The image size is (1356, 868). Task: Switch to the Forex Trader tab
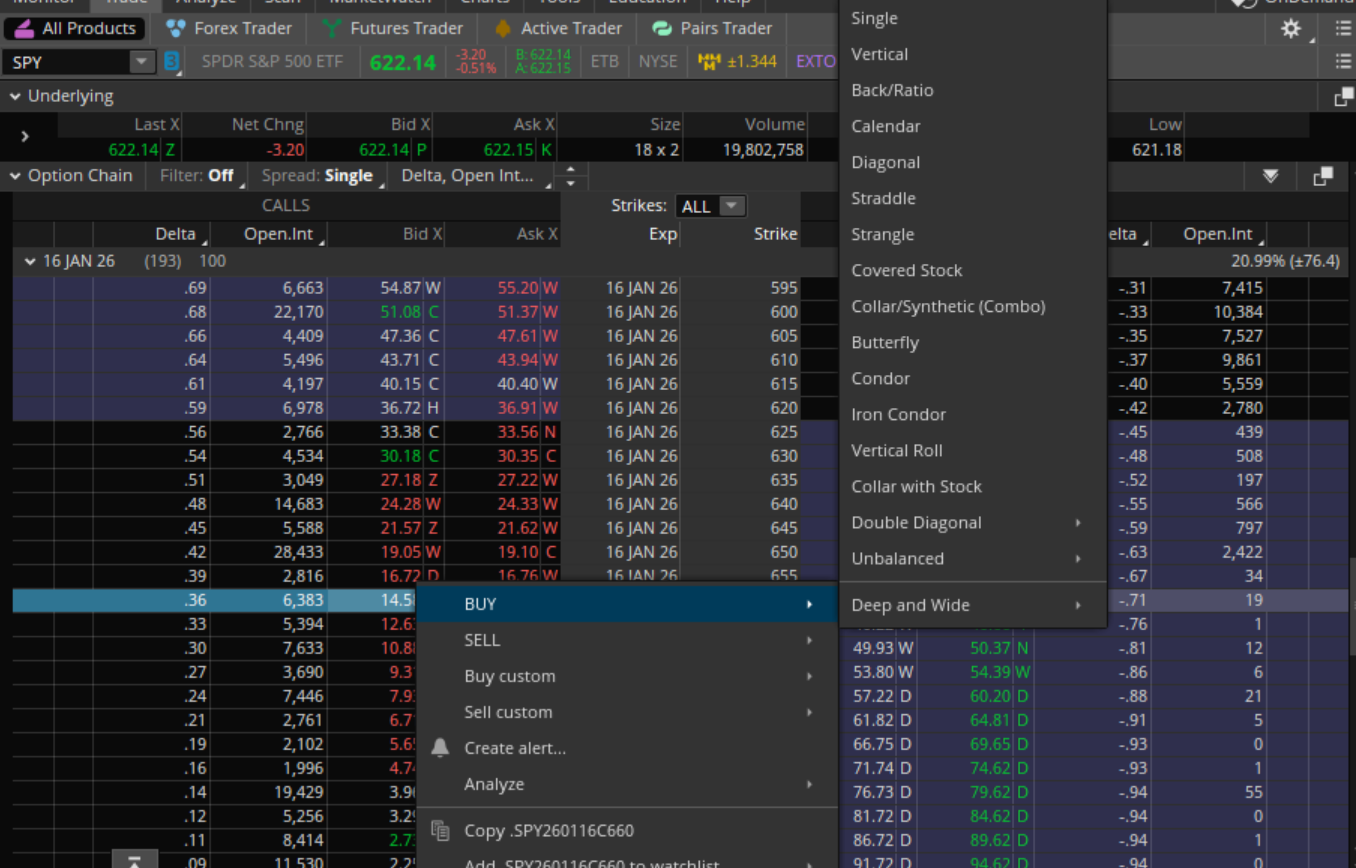point(229,28)
